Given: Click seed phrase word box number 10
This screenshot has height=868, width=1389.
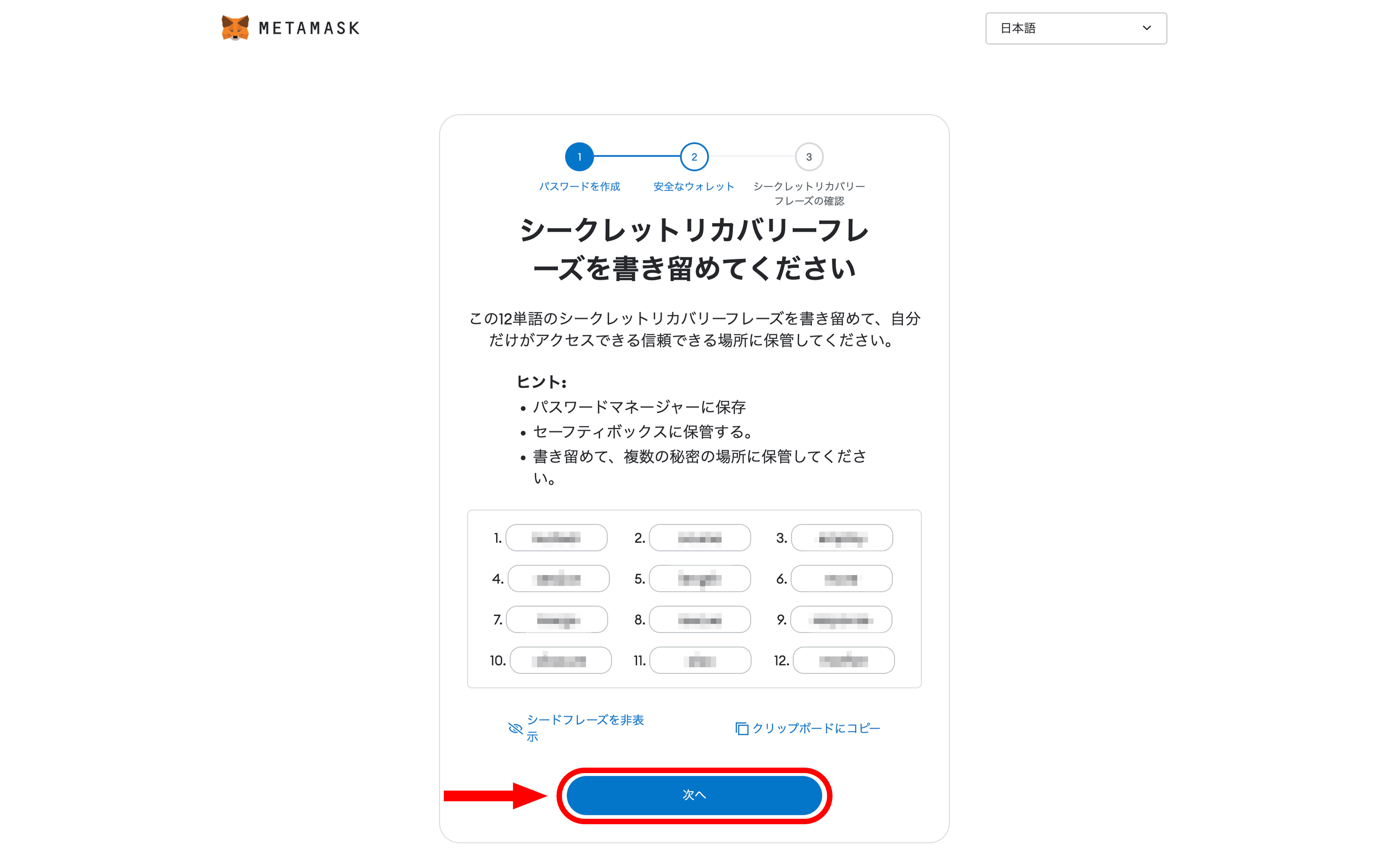Looking at the screenshot, I should tap(560, 660).
